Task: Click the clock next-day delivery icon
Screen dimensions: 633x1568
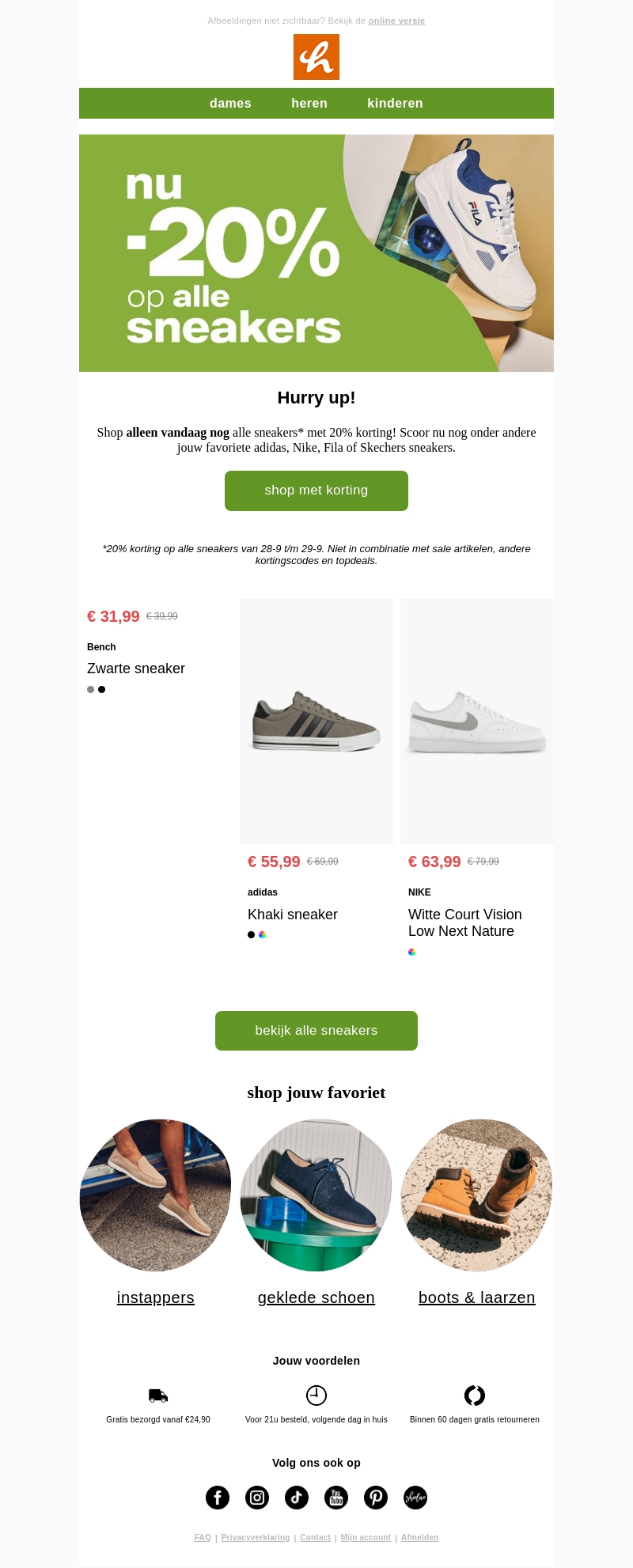Action: 316,1396
